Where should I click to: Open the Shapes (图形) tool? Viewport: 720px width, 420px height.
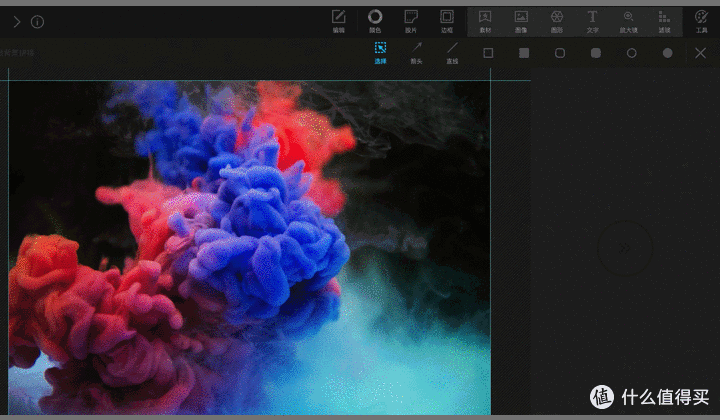coord(557,22)
